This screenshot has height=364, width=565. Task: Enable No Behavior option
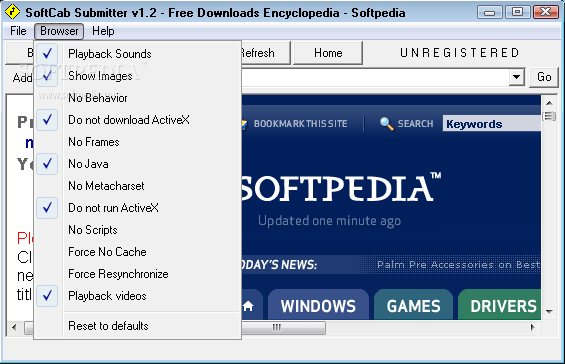click(138, 98)
